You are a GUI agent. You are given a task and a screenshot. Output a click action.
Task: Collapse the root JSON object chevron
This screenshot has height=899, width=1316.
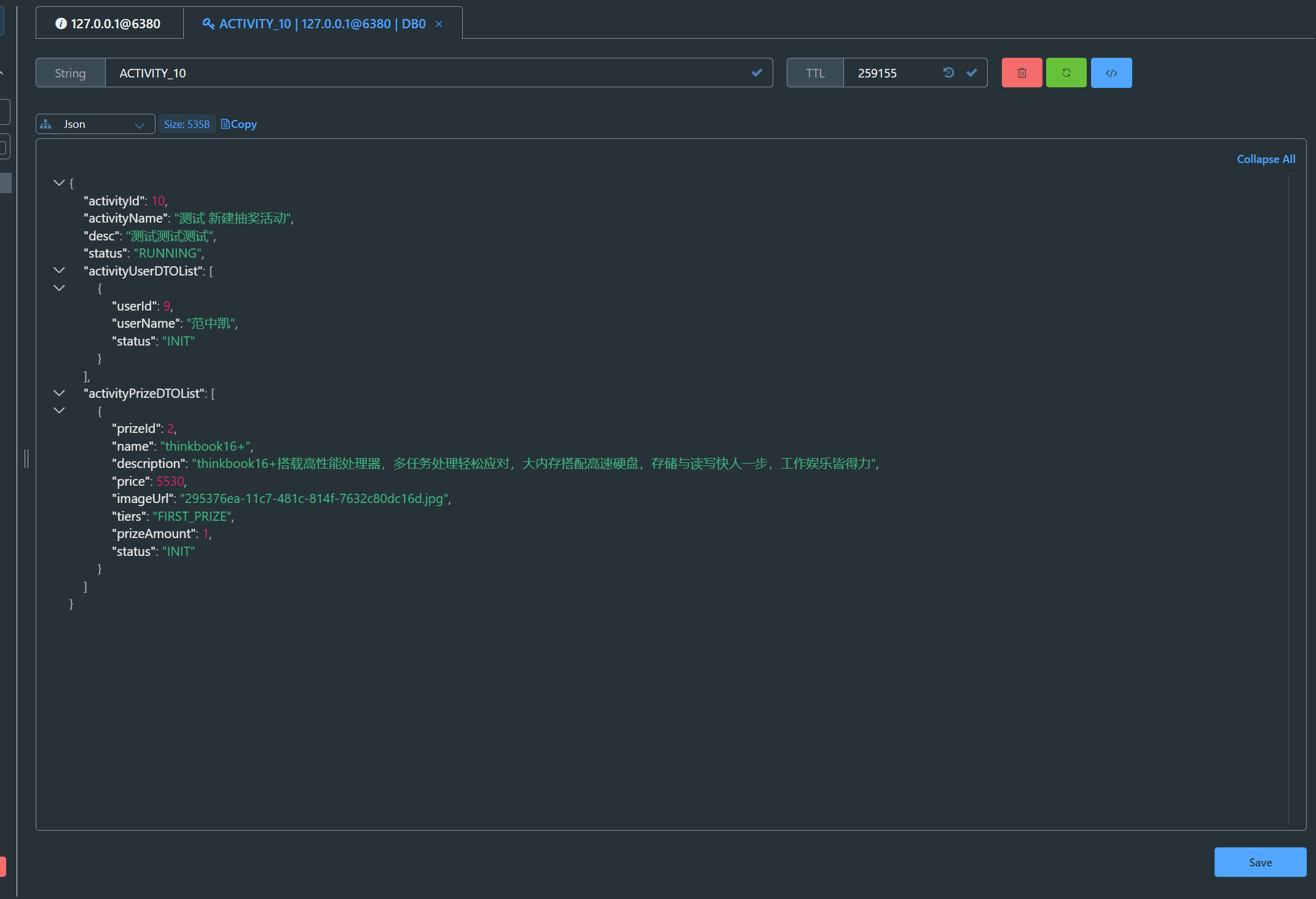[x=59, y=183]
